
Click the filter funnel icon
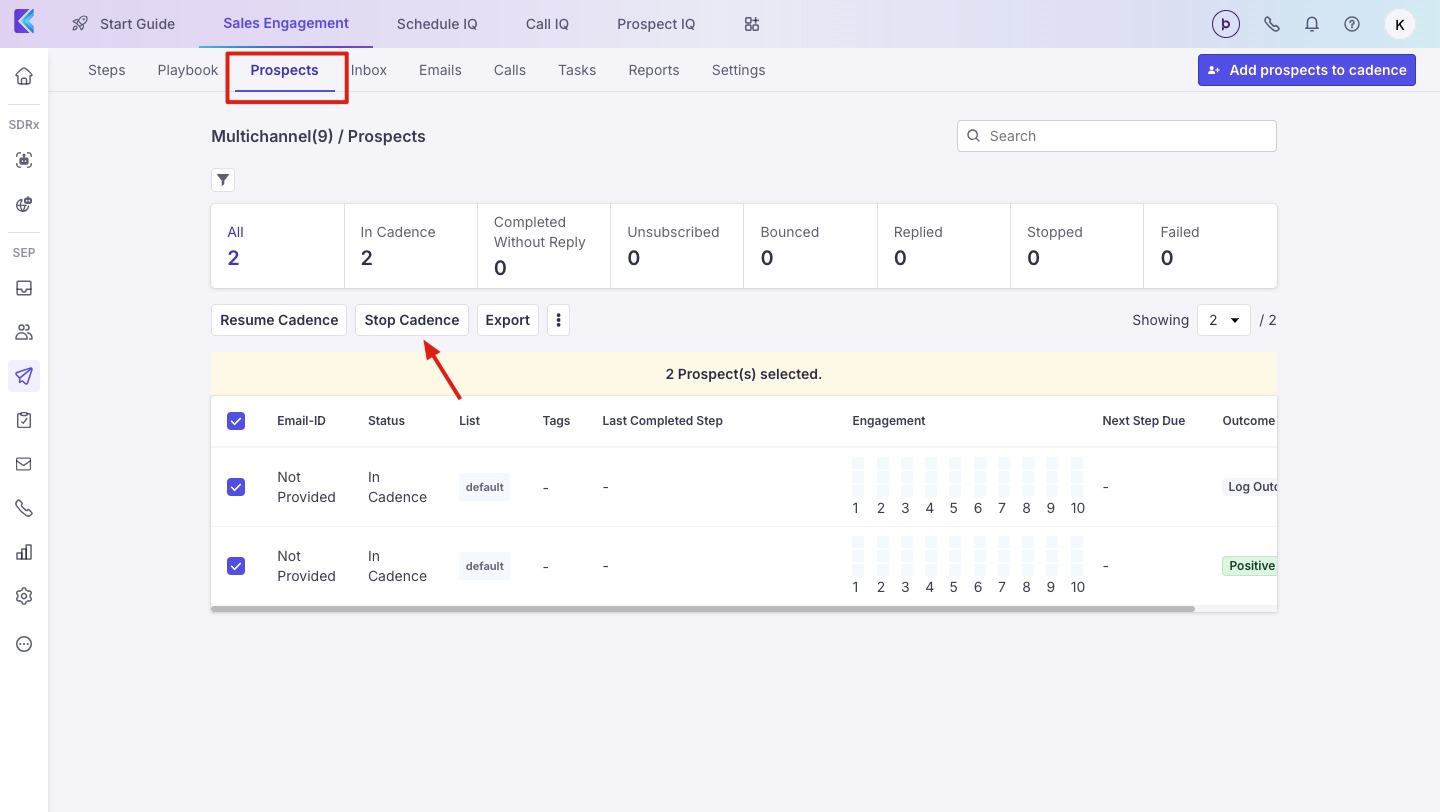[223, 180]
